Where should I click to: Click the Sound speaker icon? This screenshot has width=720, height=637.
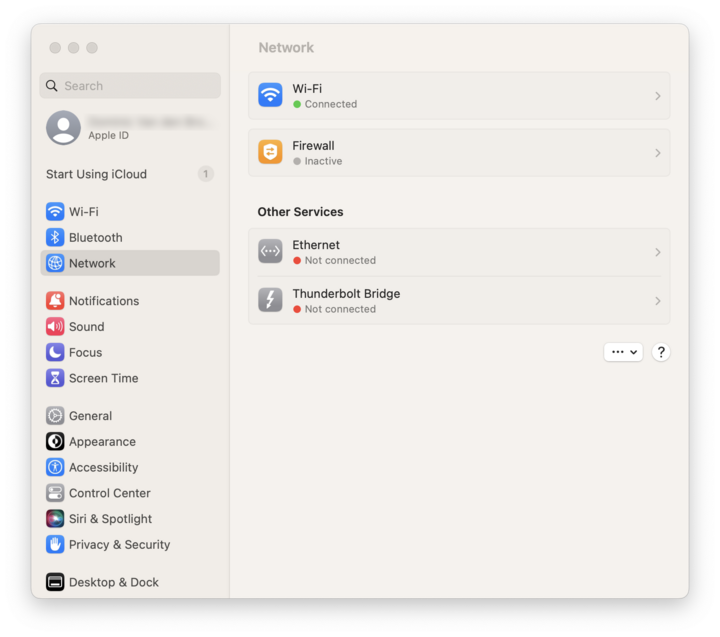tap(55, 327)
